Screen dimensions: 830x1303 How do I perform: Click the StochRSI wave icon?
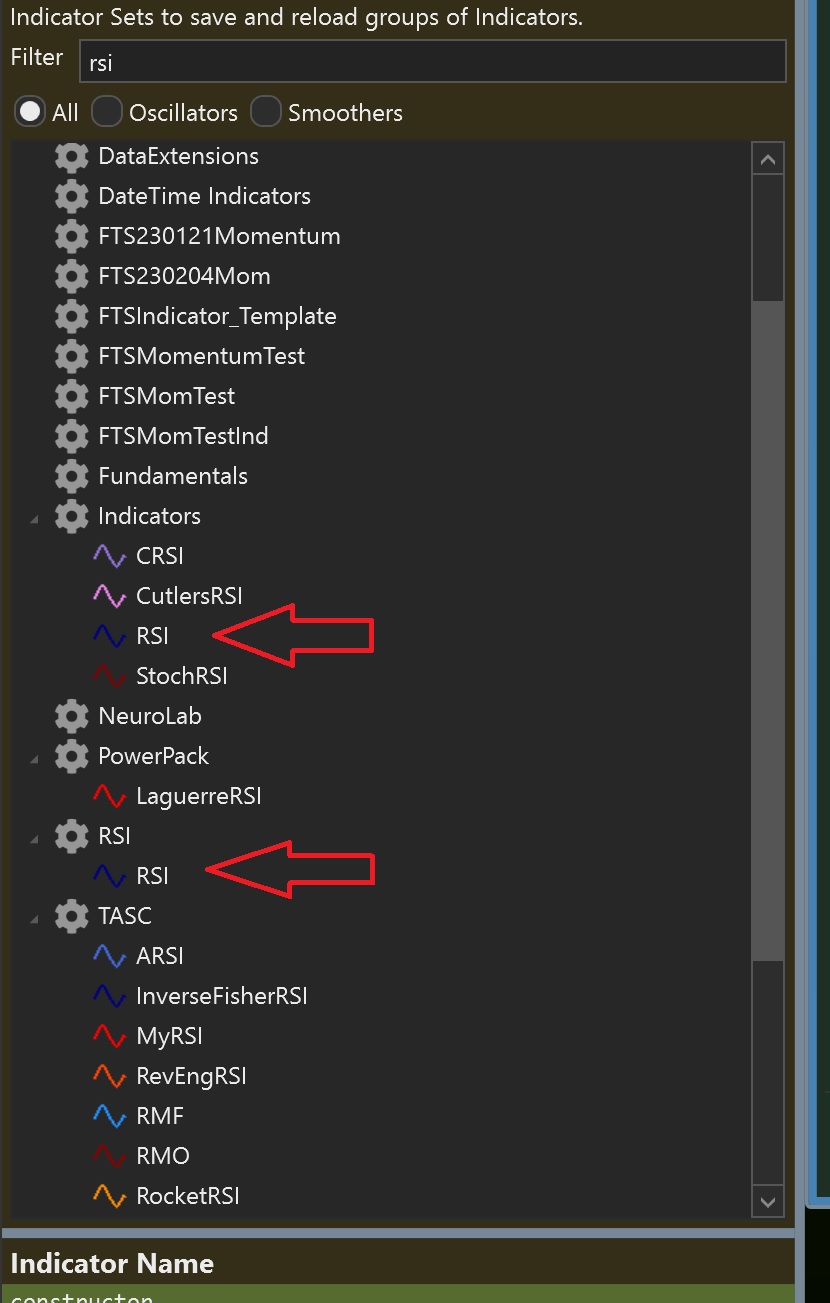[108, 676]
